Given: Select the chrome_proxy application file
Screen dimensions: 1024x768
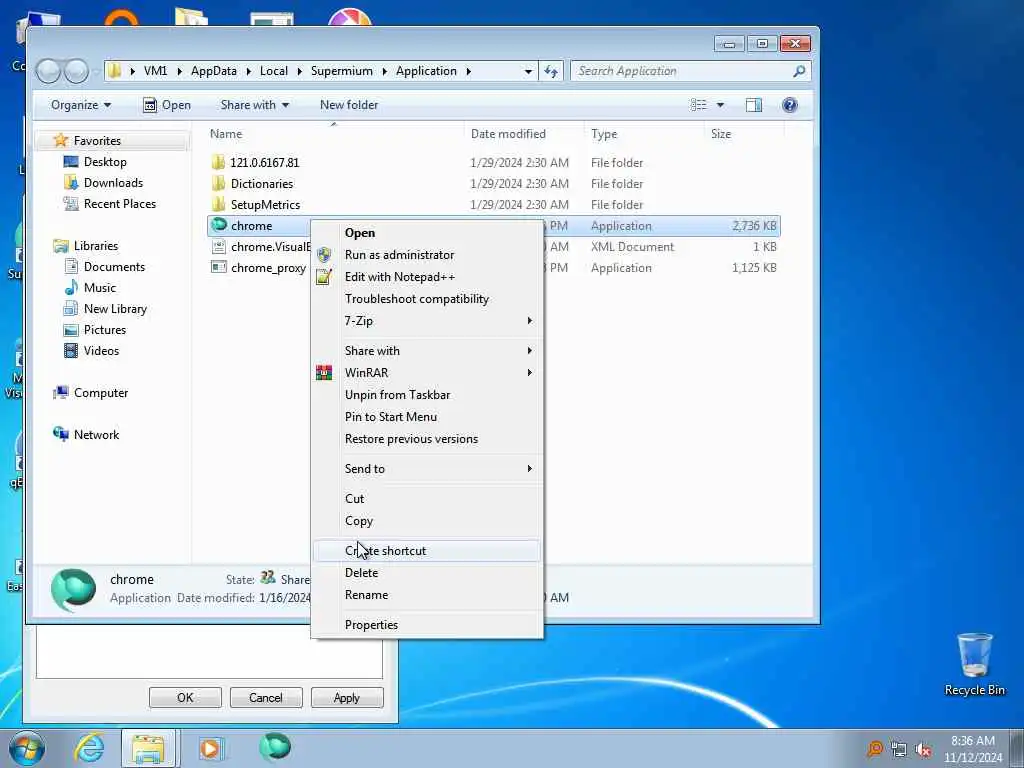Looking at the screenshot, I should coord(268,268).
